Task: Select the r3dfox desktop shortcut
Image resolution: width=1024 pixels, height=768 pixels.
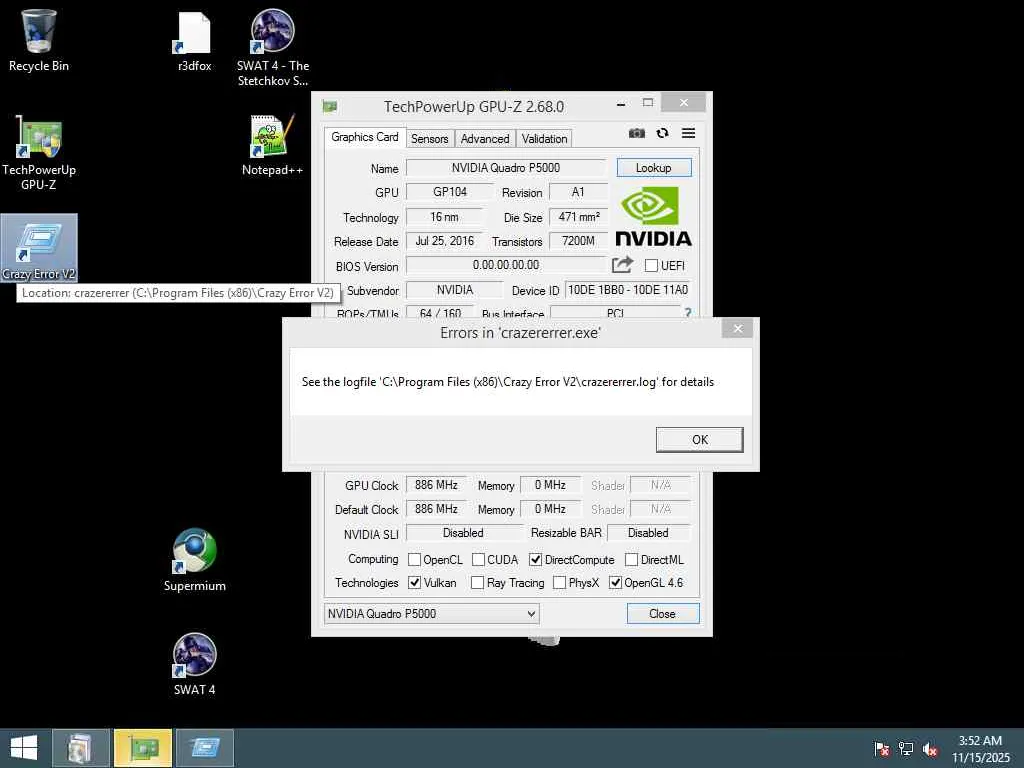Action: click(x=194, y=40)
